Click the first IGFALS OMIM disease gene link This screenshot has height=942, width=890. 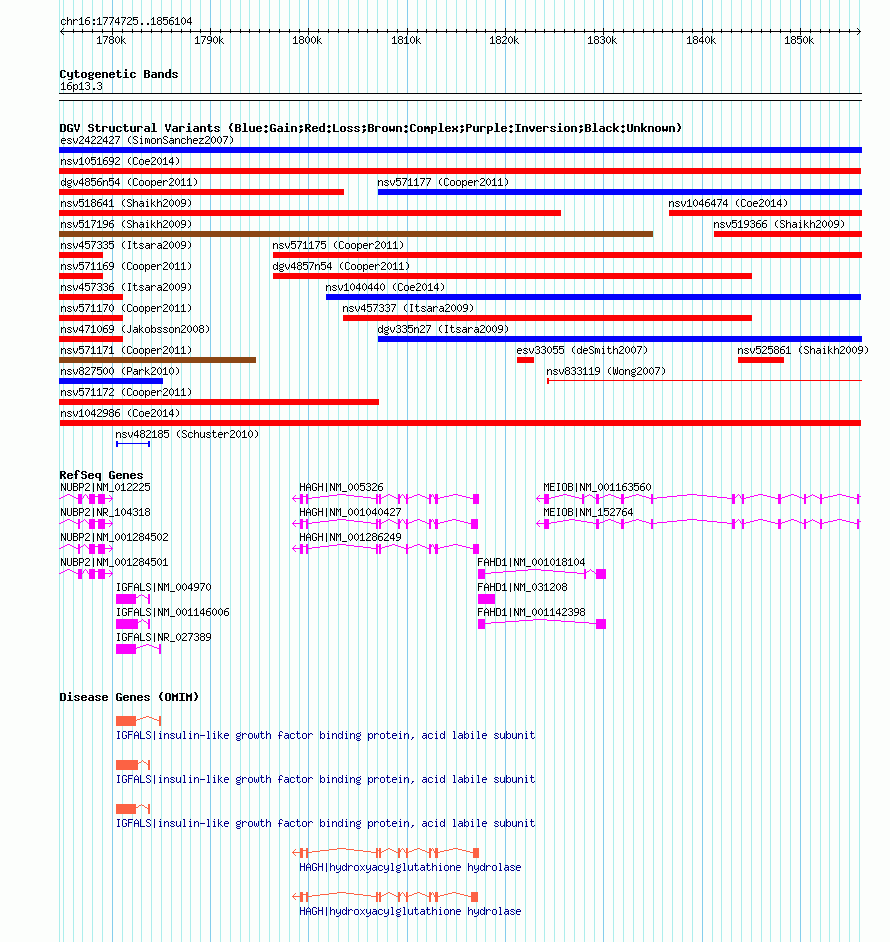pyautogui.click(x=325, y=736)
